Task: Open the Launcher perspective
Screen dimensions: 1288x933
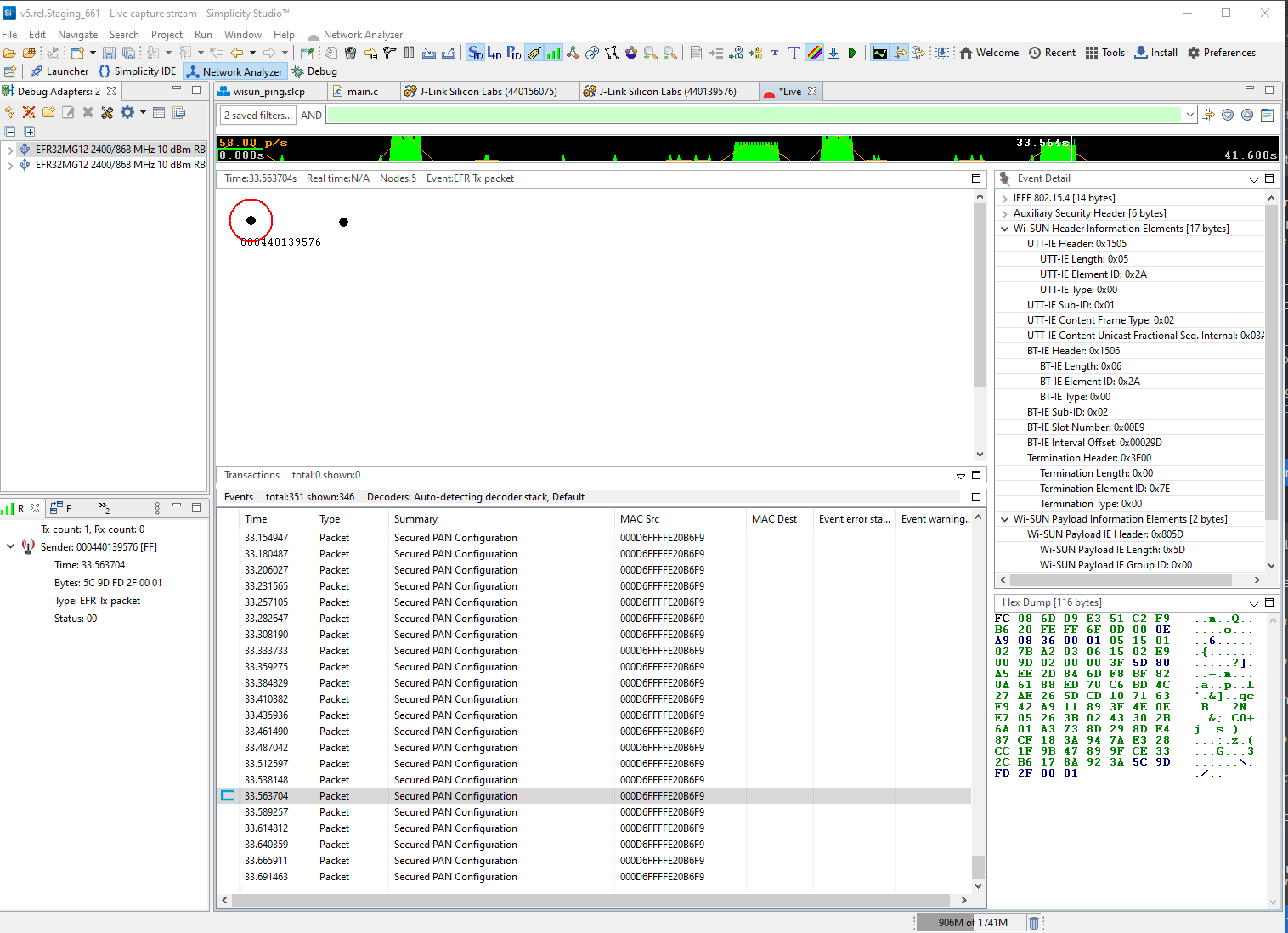Action: (58, 71)
